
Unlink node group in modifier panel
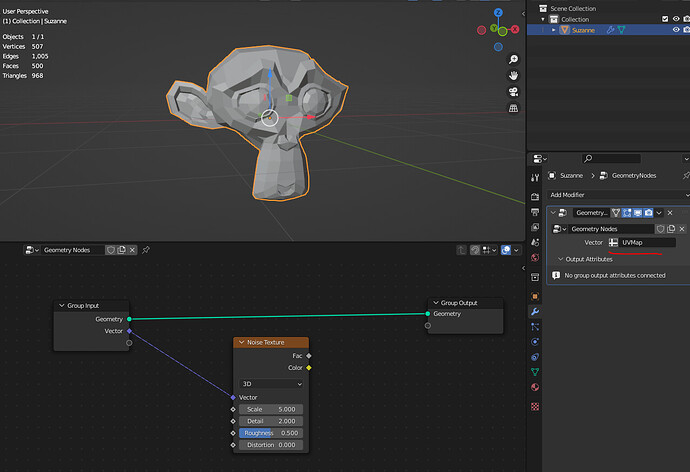click(x=682, y=229)
